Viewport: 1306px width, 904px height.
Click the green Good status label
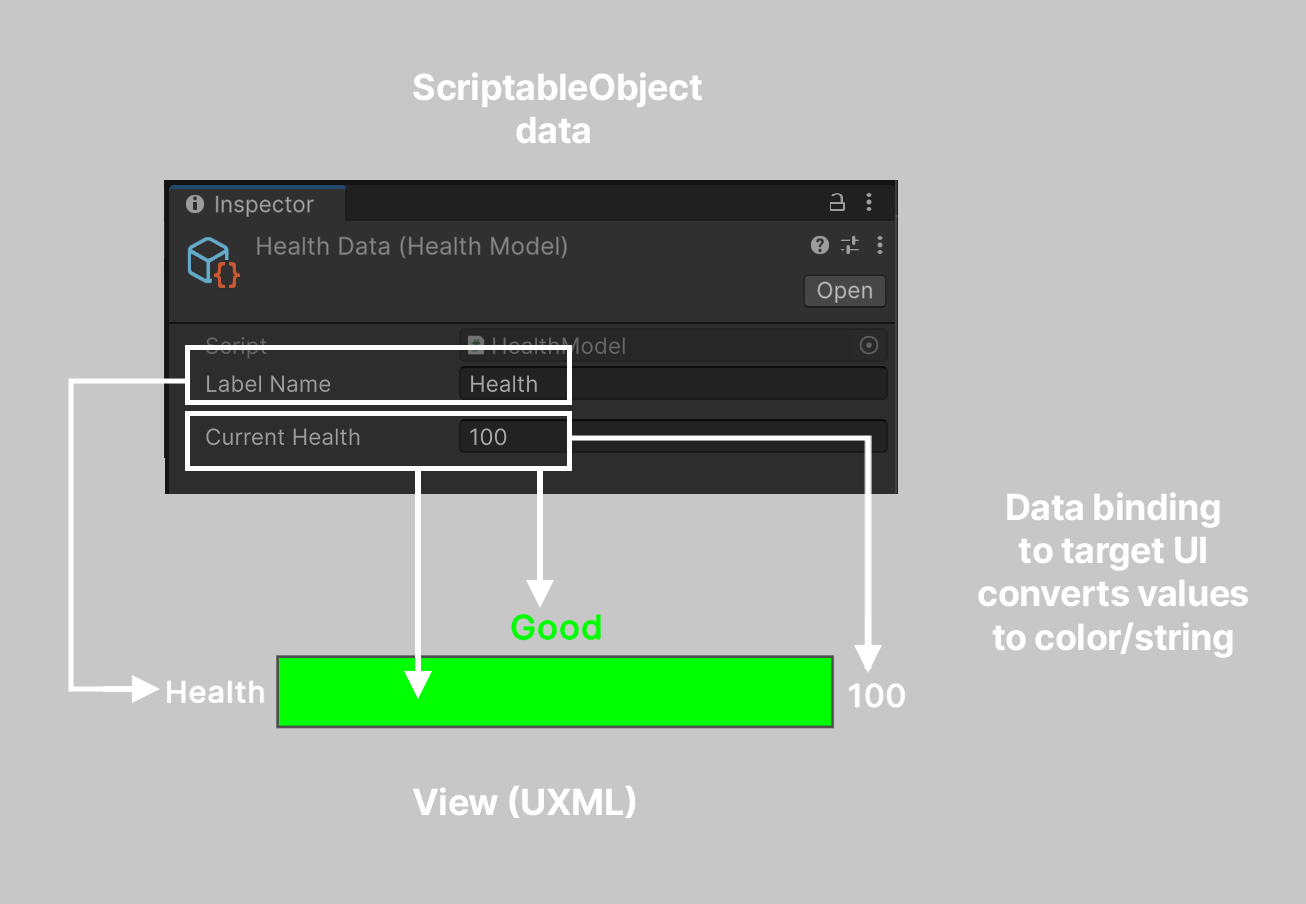click(556, 627)
